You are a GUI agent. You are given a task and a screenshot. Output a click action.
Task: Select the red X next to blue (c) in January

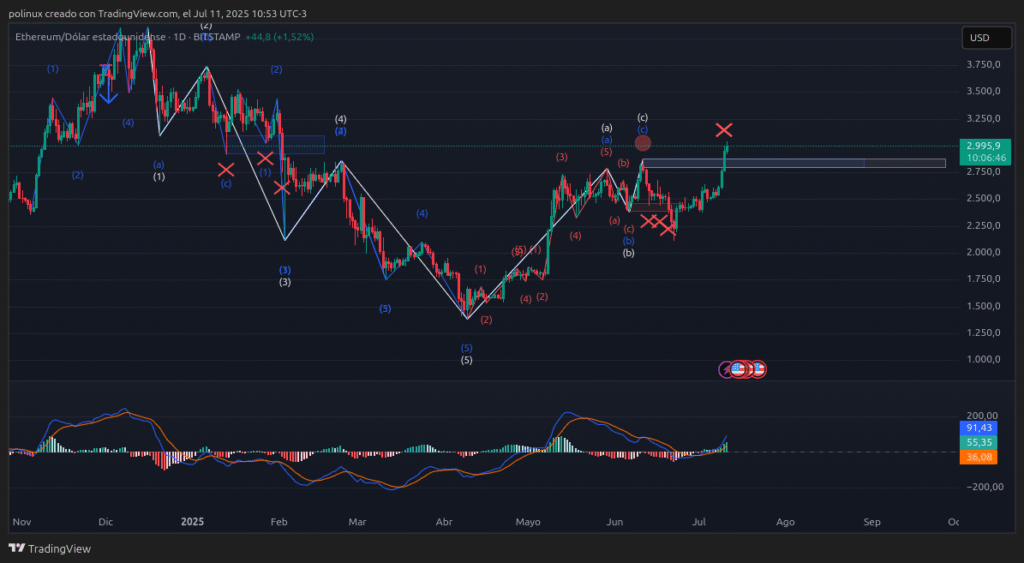click(x=226, y=170)
